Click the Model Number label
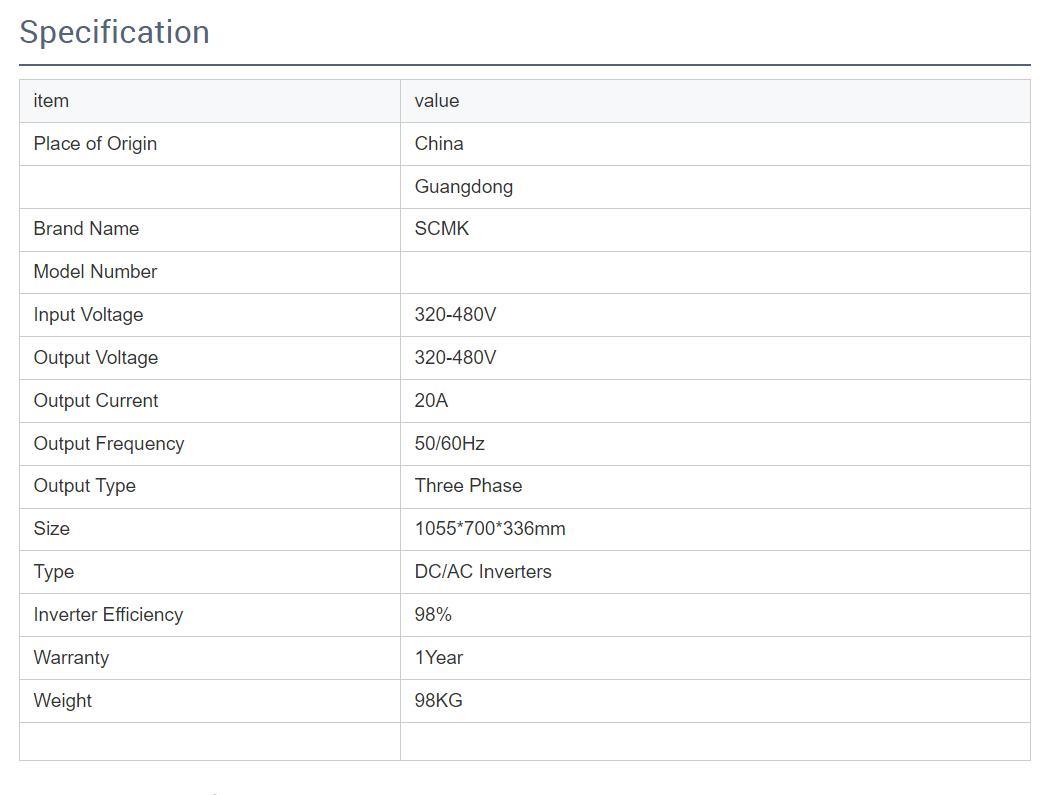 [x=95, y=272]
